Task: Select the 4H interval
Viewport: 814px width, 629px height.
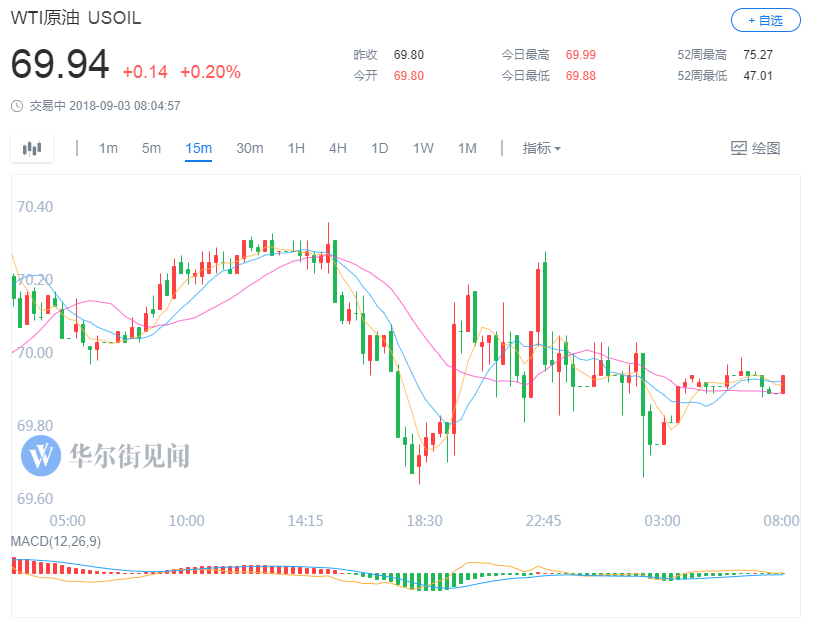Action: click(337, 148)
